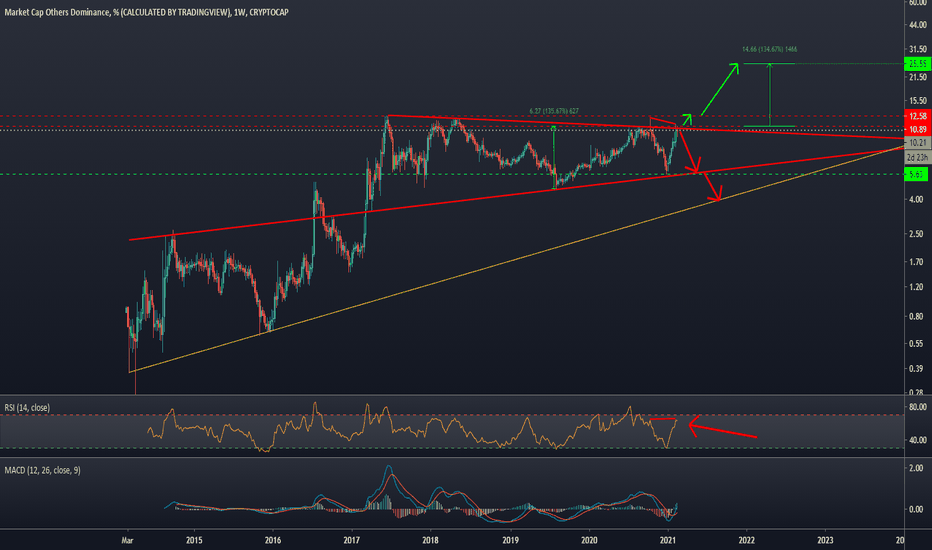Image resolution: width=932 pixels, height=550 pixels.
Task: Click the 21.50 value on price axis
Action: pyautogui.click(x=917, y=77)
